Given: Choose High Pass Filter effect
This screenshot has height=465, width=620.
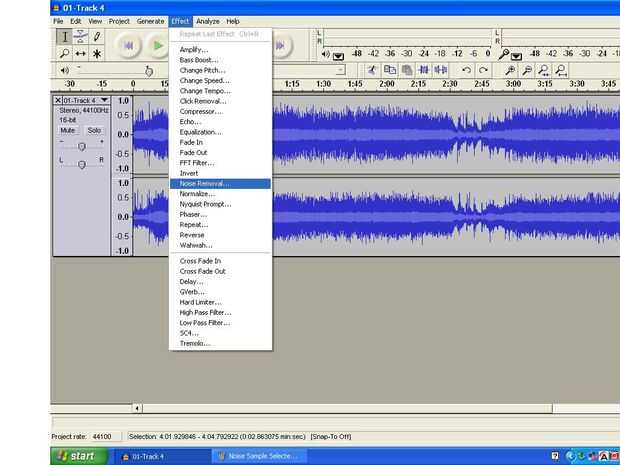Looking at the screenshot, I should (x=220, y=312).
